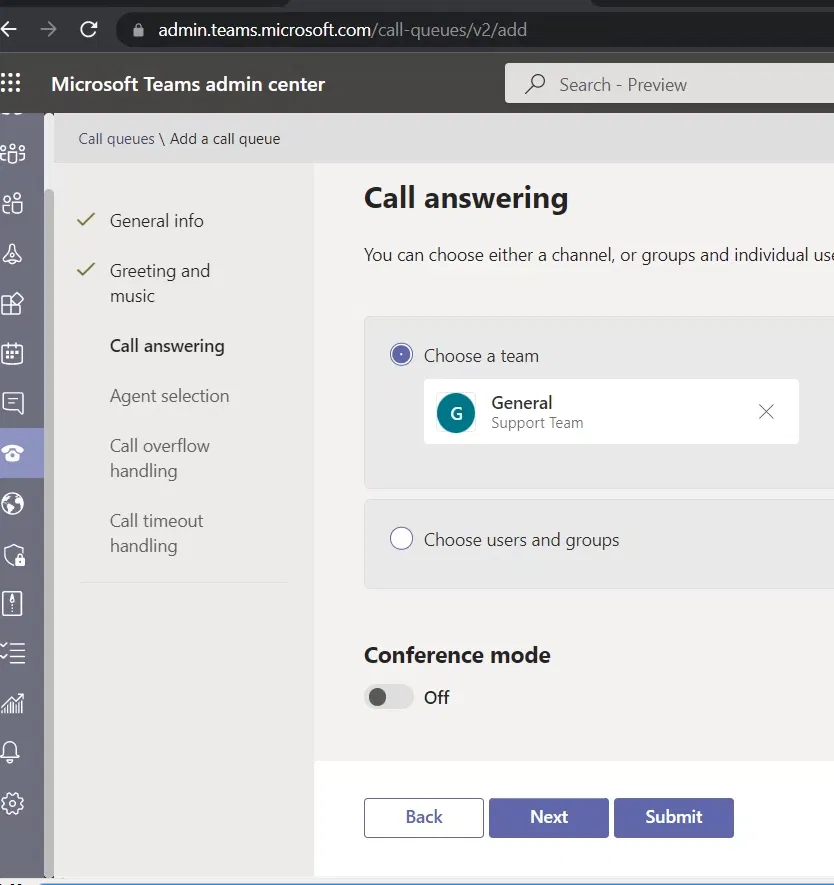Viewport: 834px width, 885px height.
Task: Remove the General Support Team channel
Action: click(x=766, y=411)
